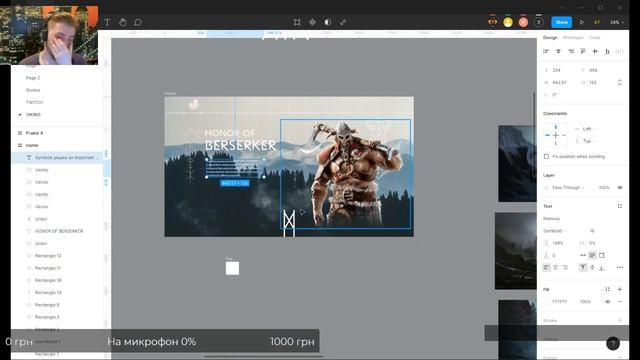Toggle constrain proportions lock
The width and height of the screenshot is (640, 360).
point(620,82)
